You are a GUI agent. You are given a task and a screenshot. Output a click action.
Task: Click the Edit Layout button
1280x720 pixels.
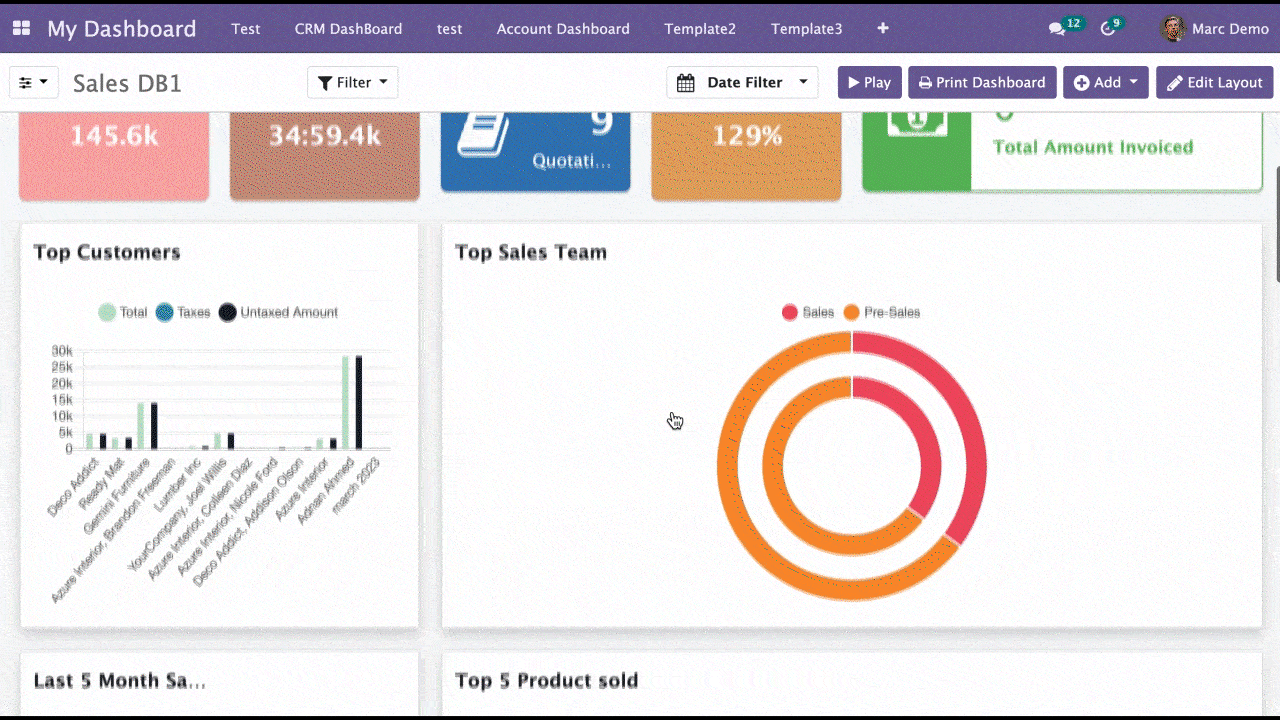pyautogui.click(x=1214, y=83)
